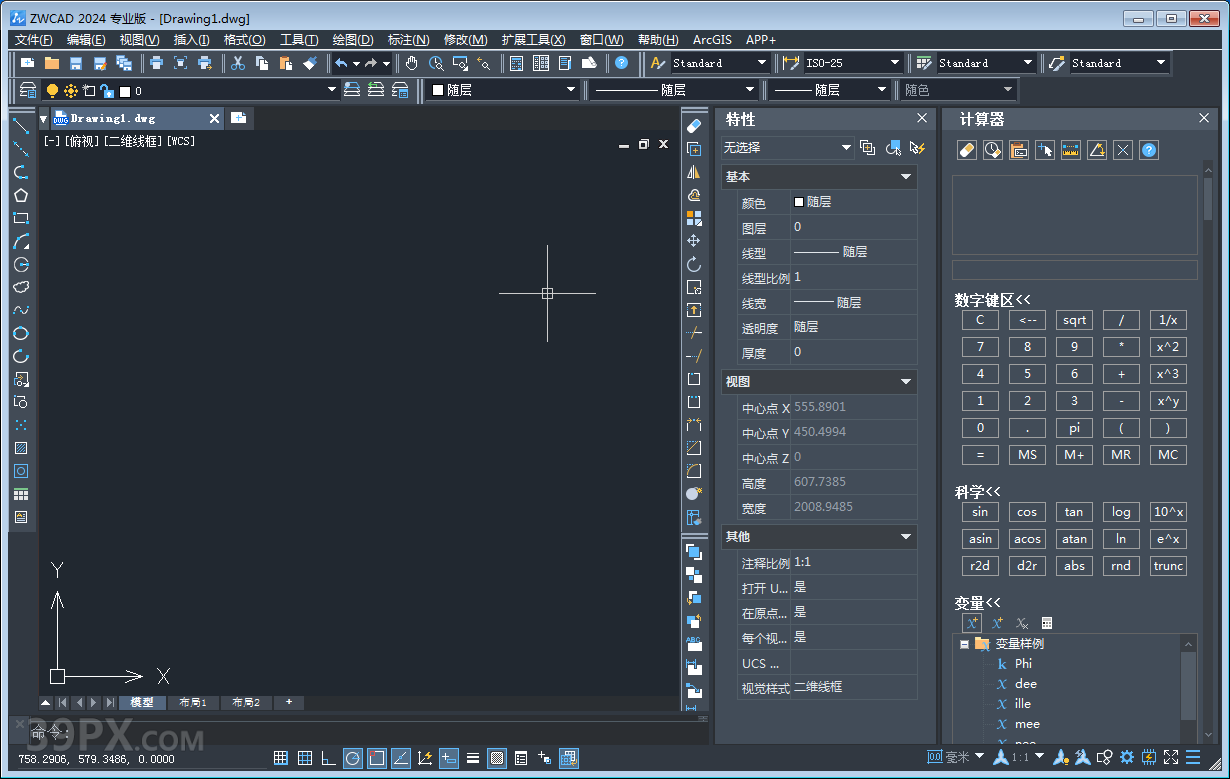Select the Hatch tool

click(x=21, y=448)
